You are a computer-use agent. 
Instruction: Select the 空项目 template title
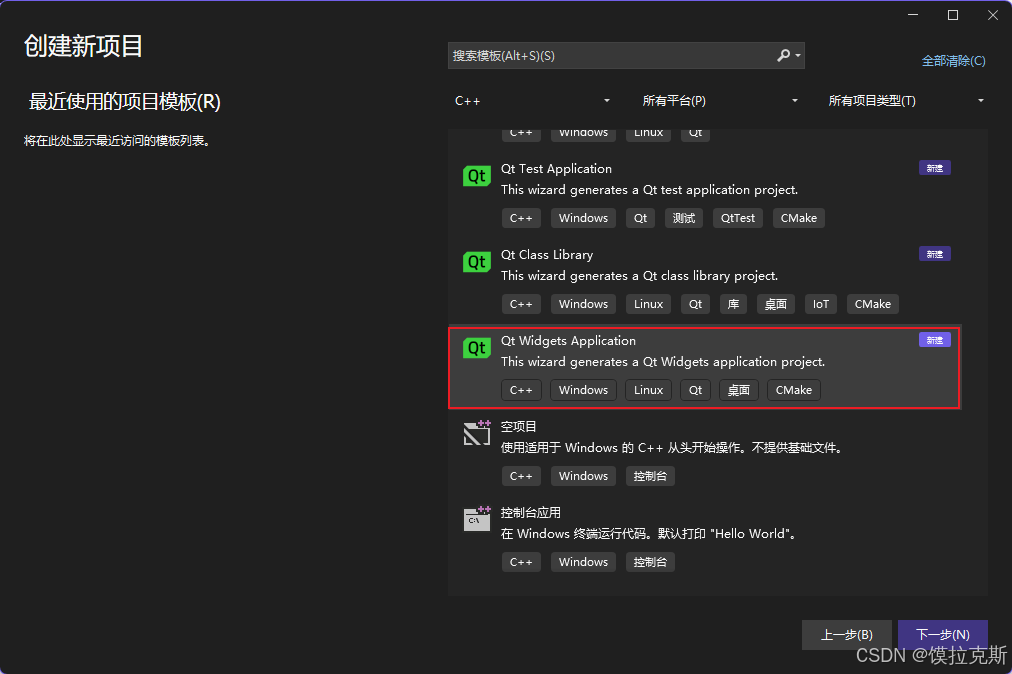click(518, 426)
